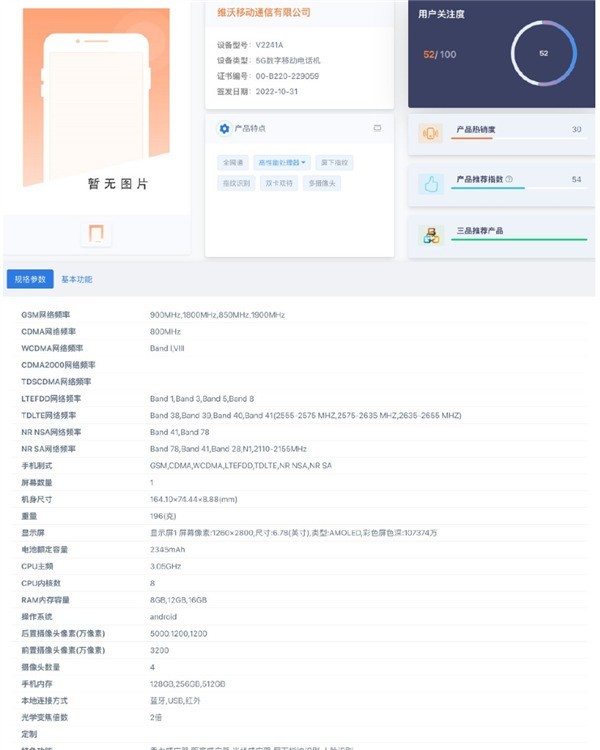The image size is (600, 750).
Task: Open the 基本功能 tab
Action: (x=77, y=279)
